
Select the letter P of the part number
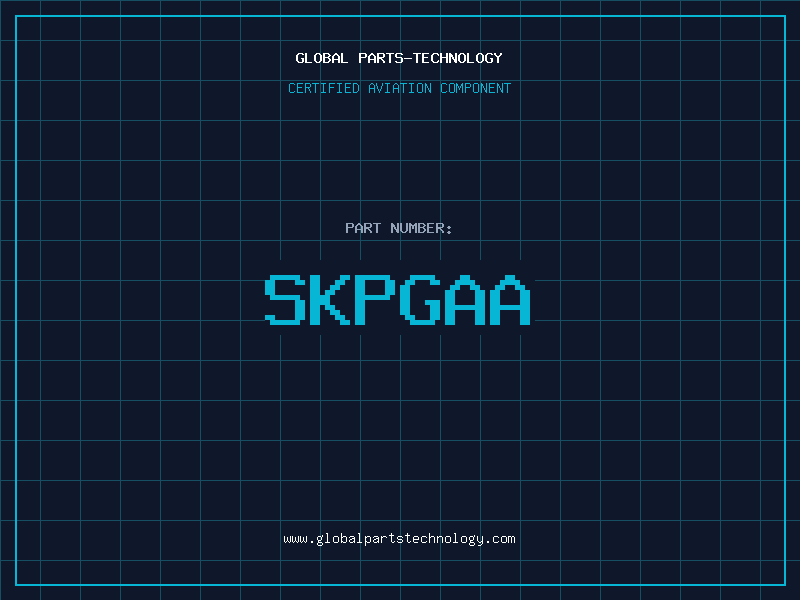point(374,300)
